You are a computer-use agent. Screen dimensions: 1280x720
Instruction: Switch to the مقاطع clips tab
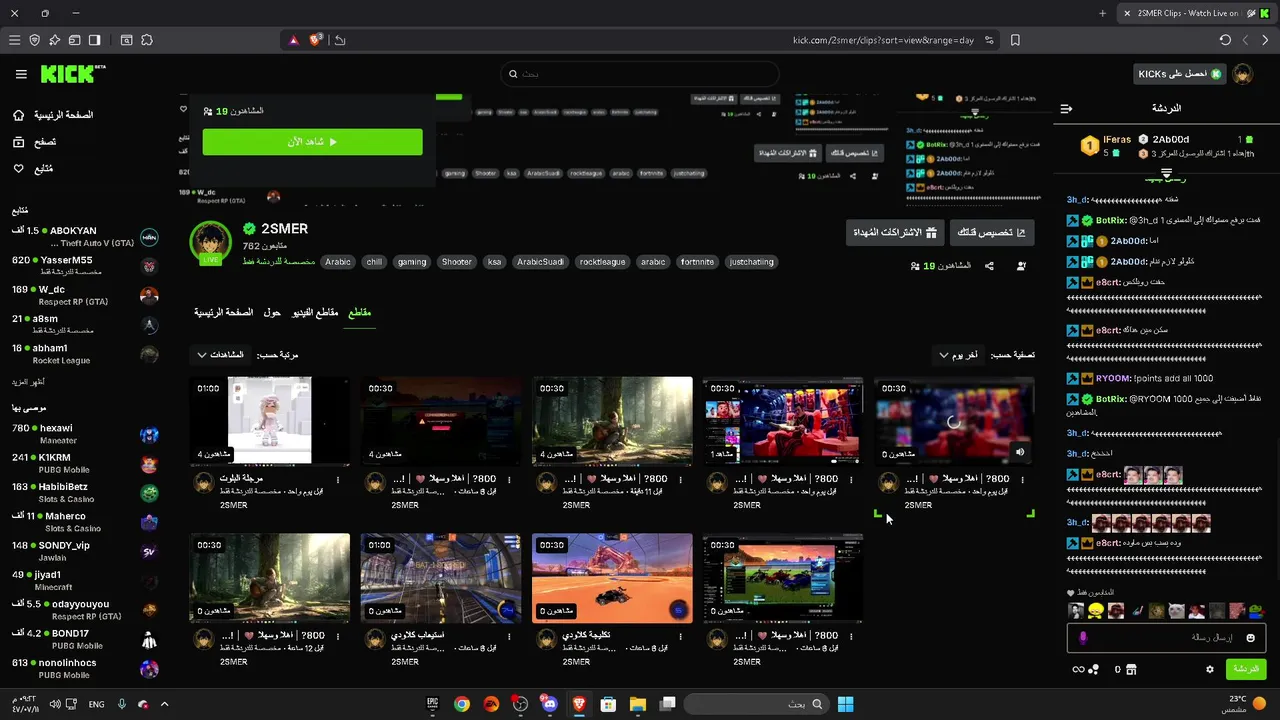[x=359, y=313]
